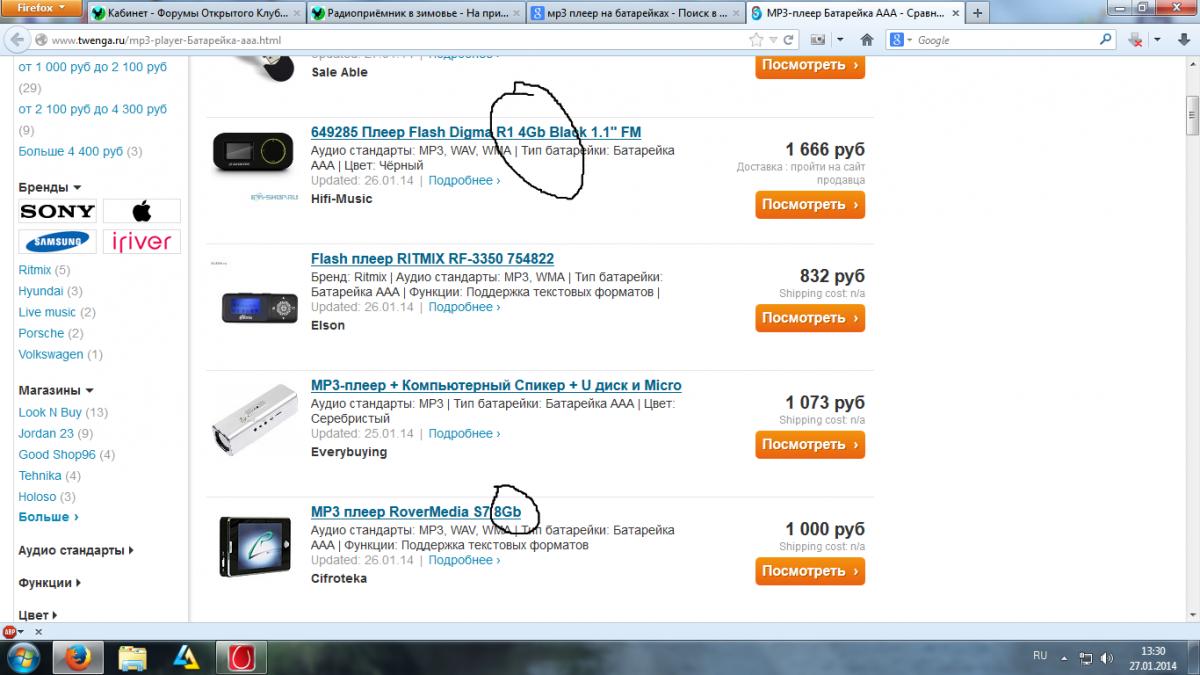Viewport: 1200px width, 675px height.
Task: Select the Sony brand logo
Action: (x=57, y=211)
